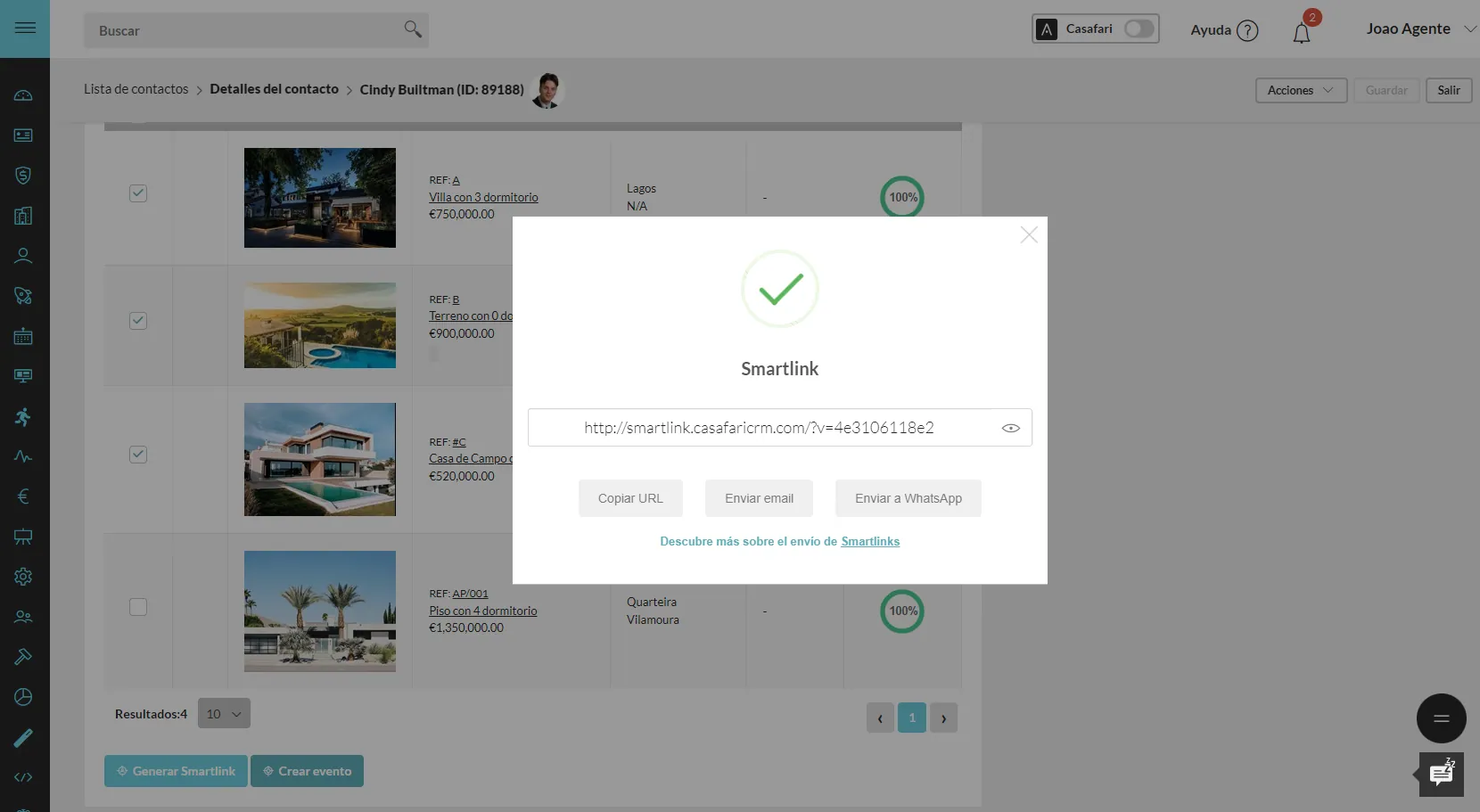
Task: Uncheck the Terreno REF B checkbox
Action: [138, 321]
